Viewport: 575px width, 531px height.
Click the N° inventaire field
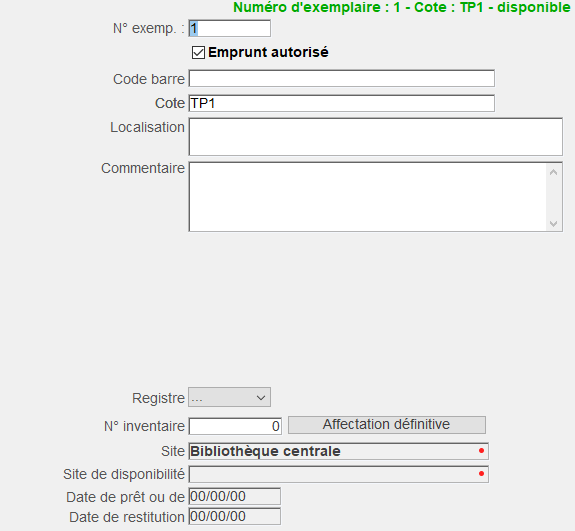[235, 426]
